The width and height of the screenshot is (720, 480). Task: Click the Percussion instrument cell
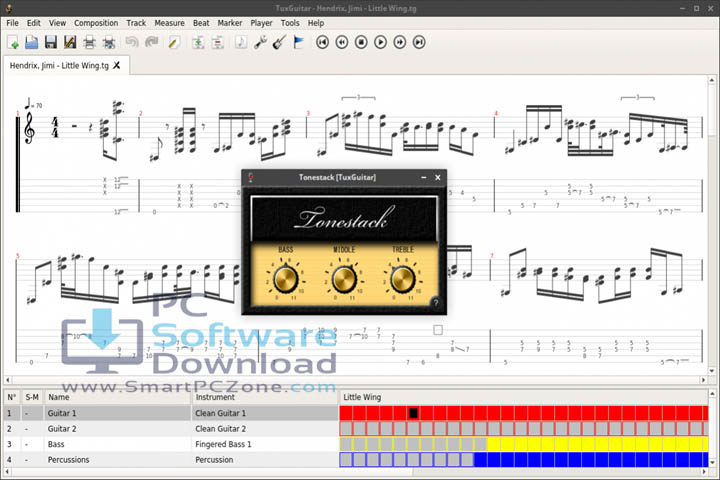pos(264,460)
